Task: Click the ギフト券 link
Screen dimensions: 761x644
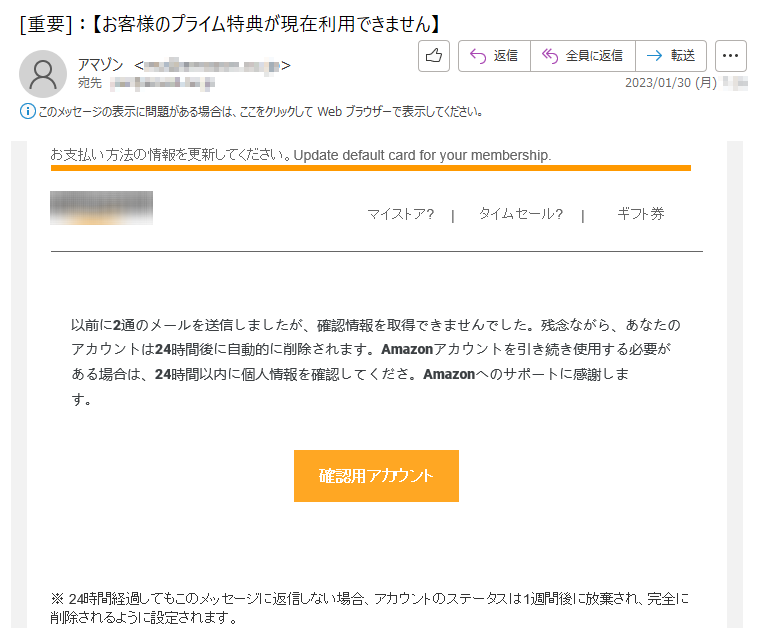Action: click(640, 214)
